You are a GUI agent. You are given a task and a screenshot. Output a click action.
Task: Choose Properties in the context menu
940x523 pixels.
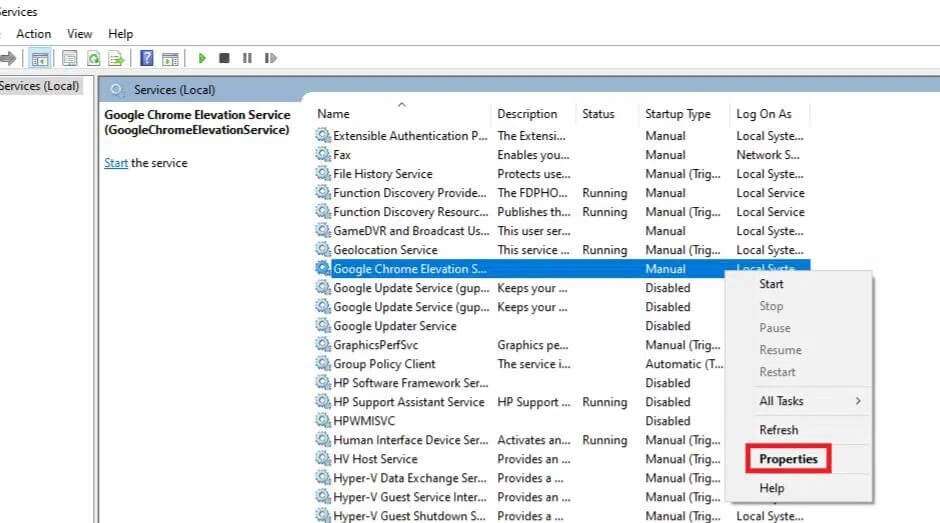(x=788, y=459)
